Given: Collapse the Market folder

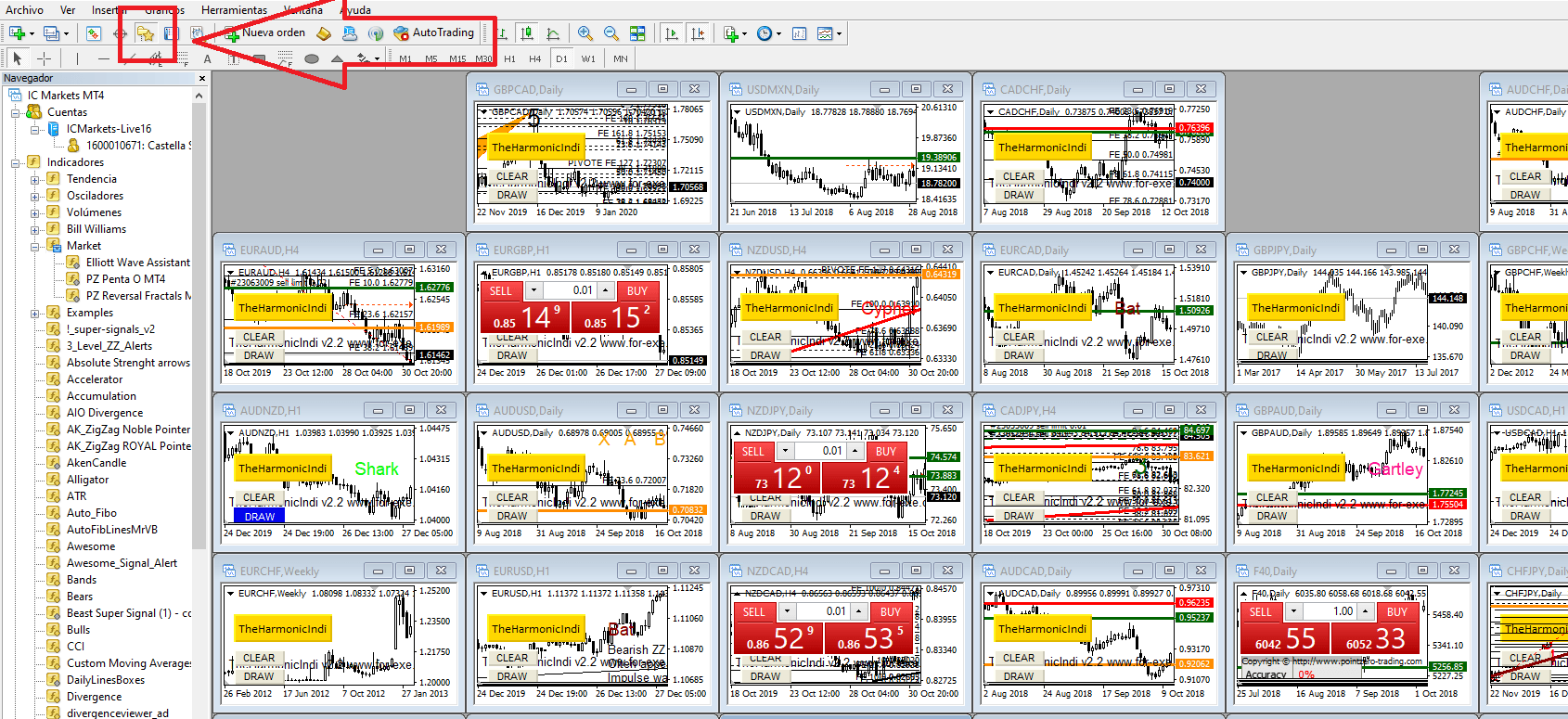Looking at the screenshot, I should pyautogui.click(x=34, y=246).
